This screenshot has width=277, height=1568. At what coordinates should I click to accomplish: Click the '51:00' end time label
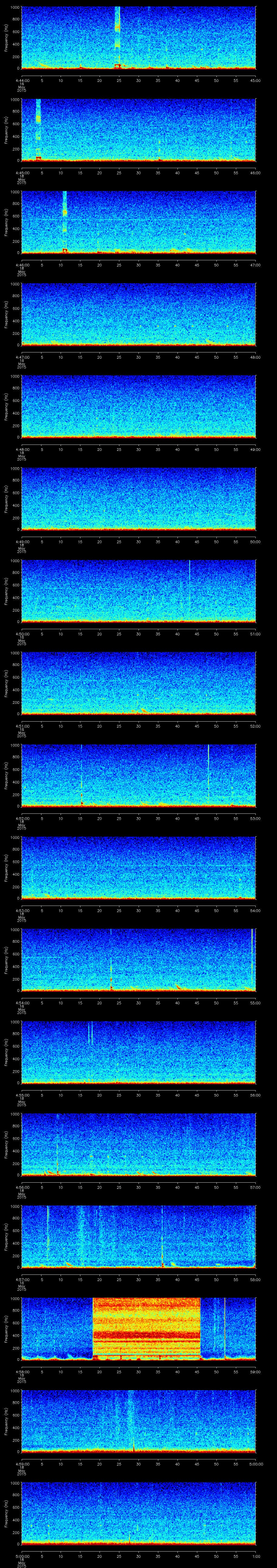point(255,634)
